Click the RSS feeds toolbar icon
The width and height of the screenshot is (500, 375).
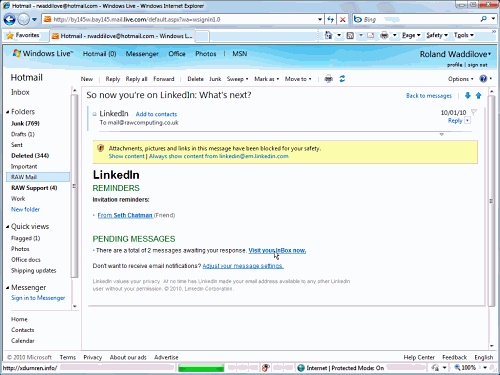(x=350, y=35)
